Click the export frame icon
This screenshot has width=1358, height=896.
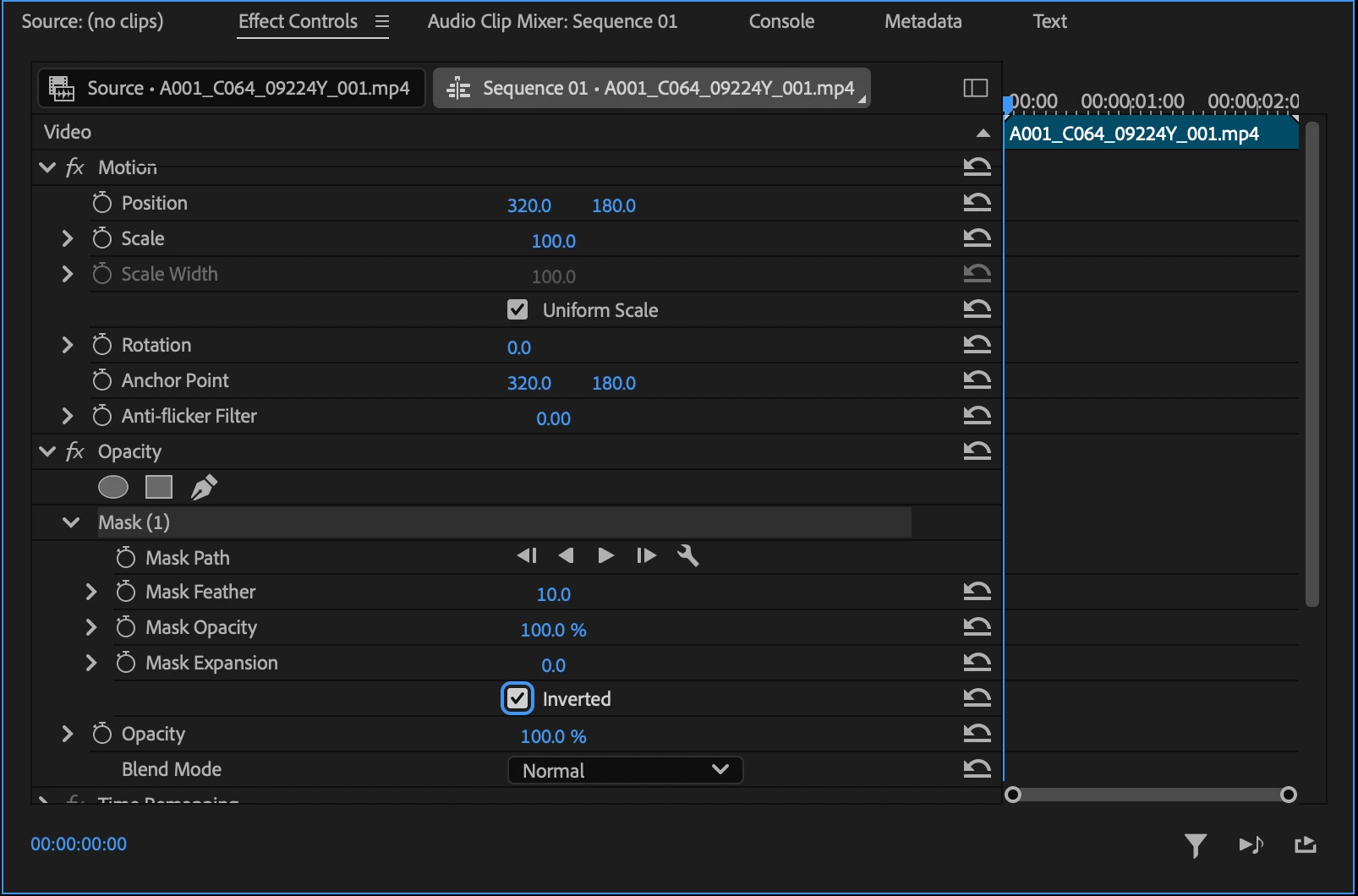[x=1306, y=844]
